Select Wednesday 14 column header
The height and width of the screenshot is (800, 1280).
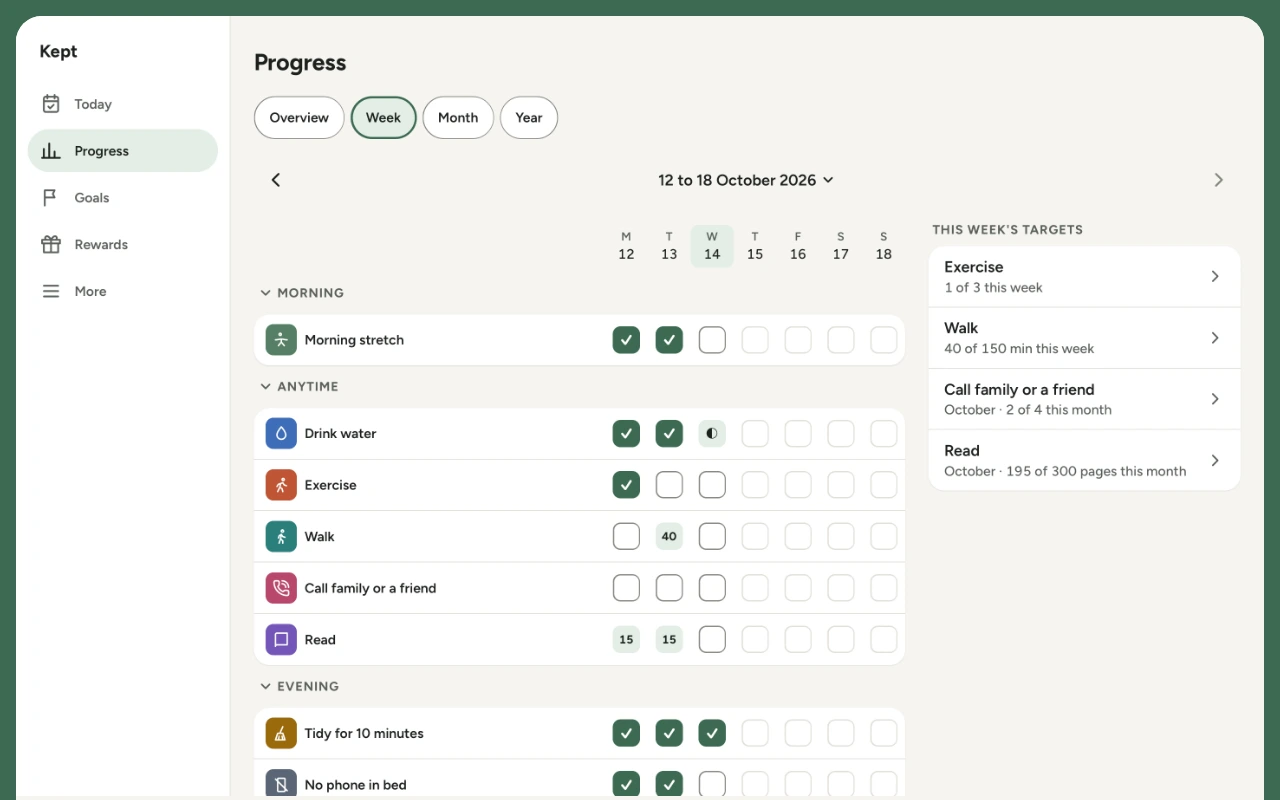[712, 246]
